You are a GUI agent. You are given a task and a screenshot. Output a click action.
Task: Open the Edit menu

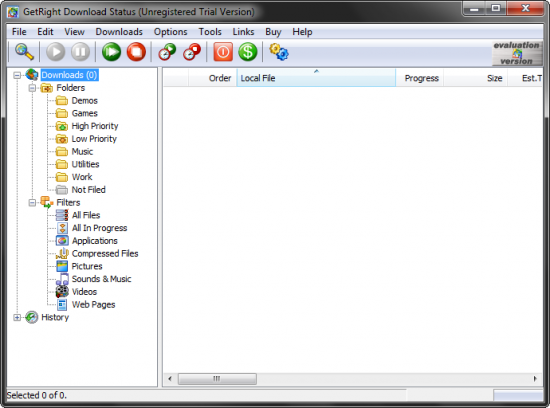[x=45, y=32]
